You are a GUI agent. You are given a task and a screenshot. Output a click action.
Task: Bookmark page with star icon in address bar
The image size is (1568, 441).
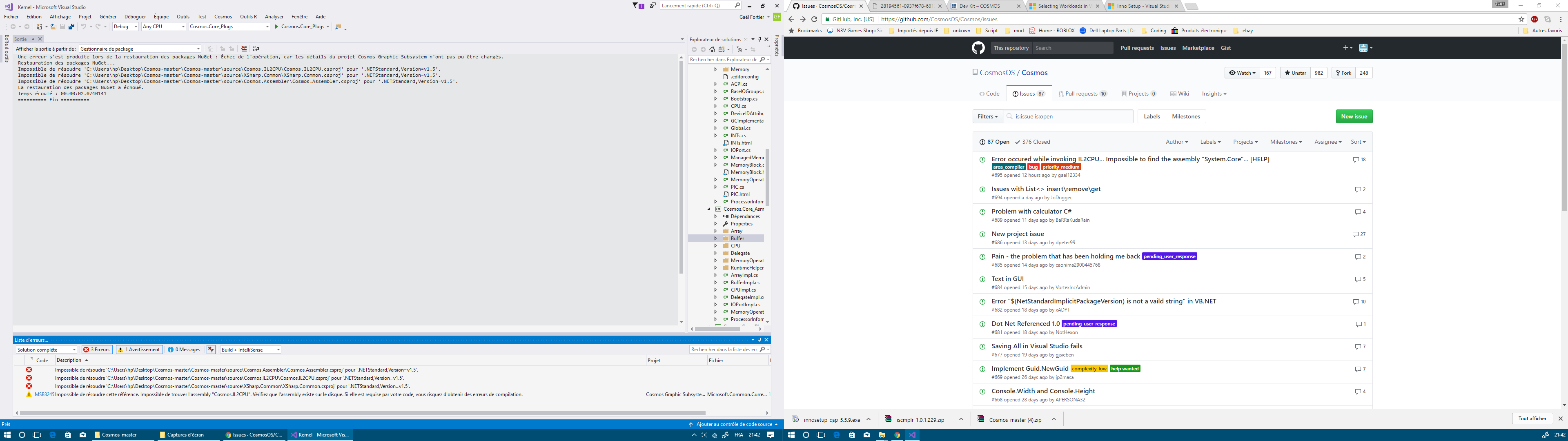click(x=1521, y=20)
